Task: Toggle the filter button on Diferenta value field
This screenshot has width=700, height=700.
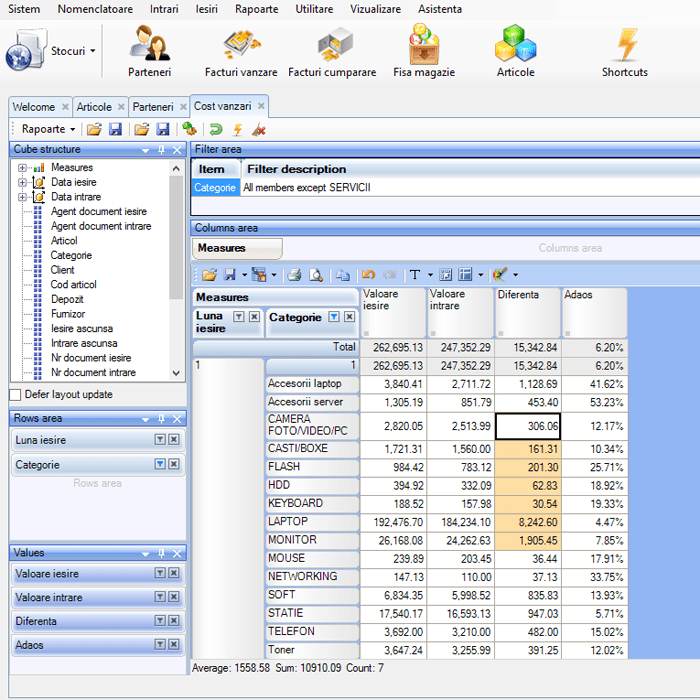Action: coord(160,621)
